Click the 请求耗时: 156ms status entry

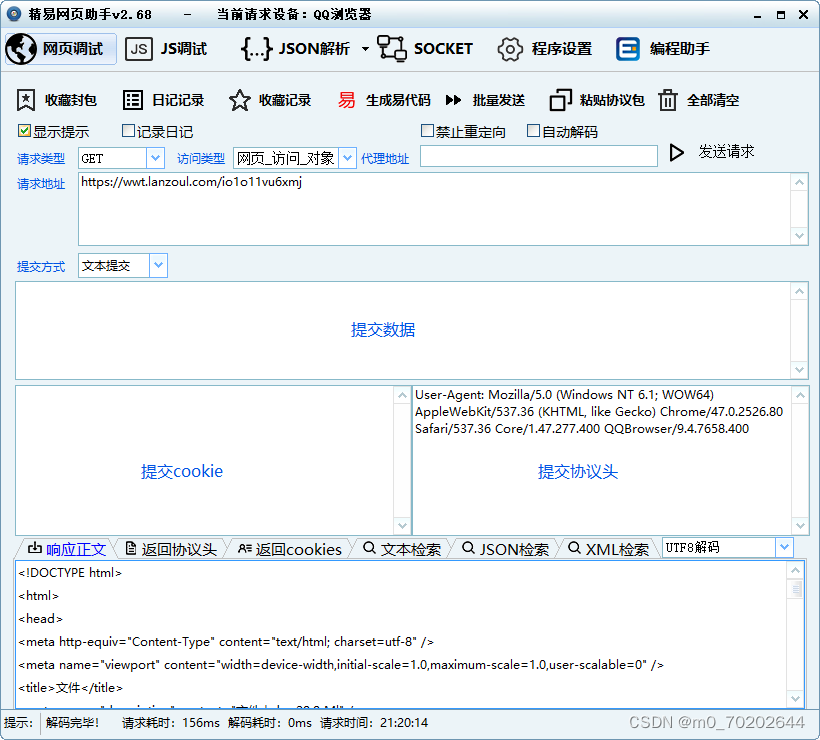coord(170,723)
